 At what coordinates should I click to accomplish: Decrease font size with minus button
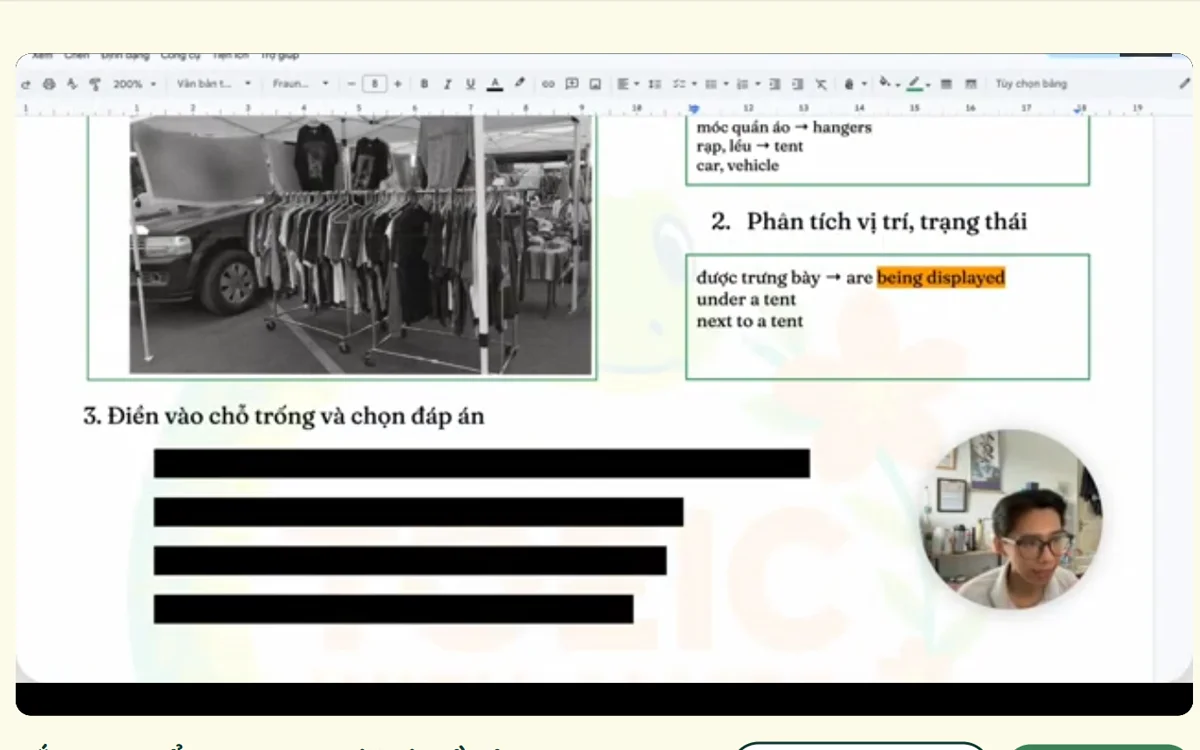[351, 84]
